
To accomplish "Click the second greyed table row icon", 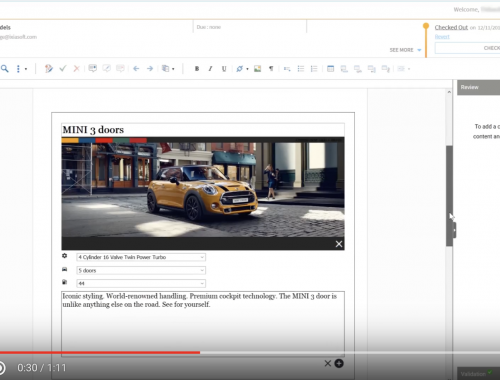I will pos(358,69).
